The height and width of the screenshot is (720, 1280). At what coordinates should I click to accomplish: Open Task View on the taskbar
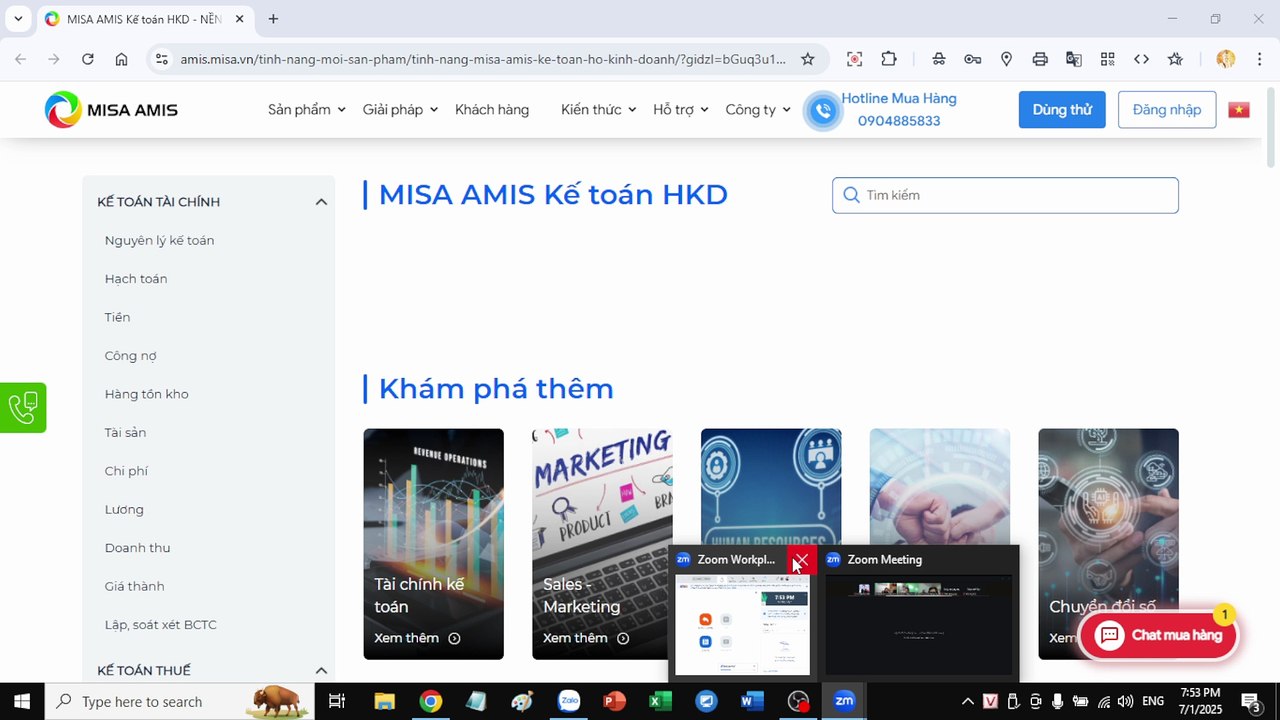(x=337, y=701)
